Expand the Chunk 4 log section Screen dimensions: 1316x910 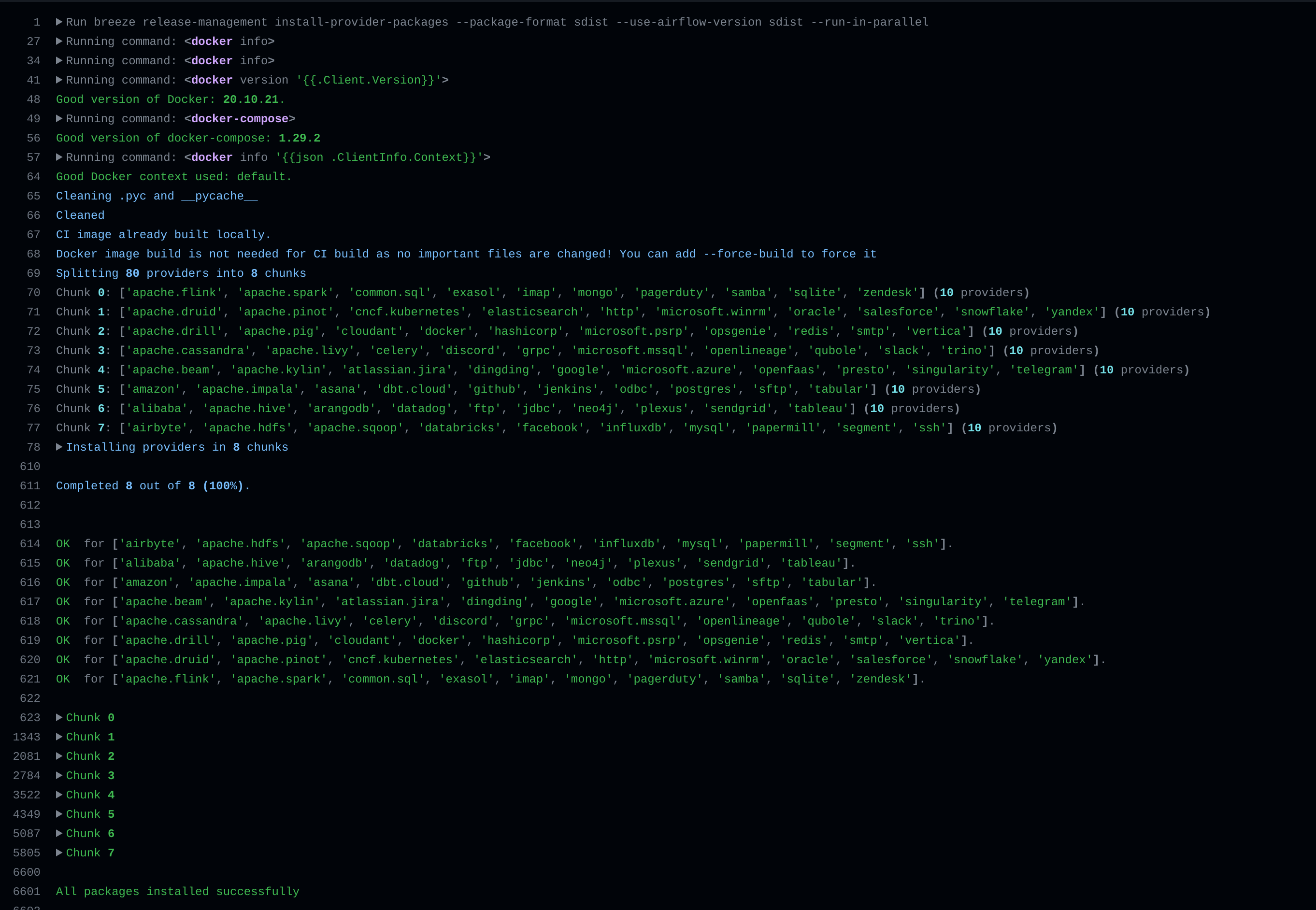[x=59, y=795]
